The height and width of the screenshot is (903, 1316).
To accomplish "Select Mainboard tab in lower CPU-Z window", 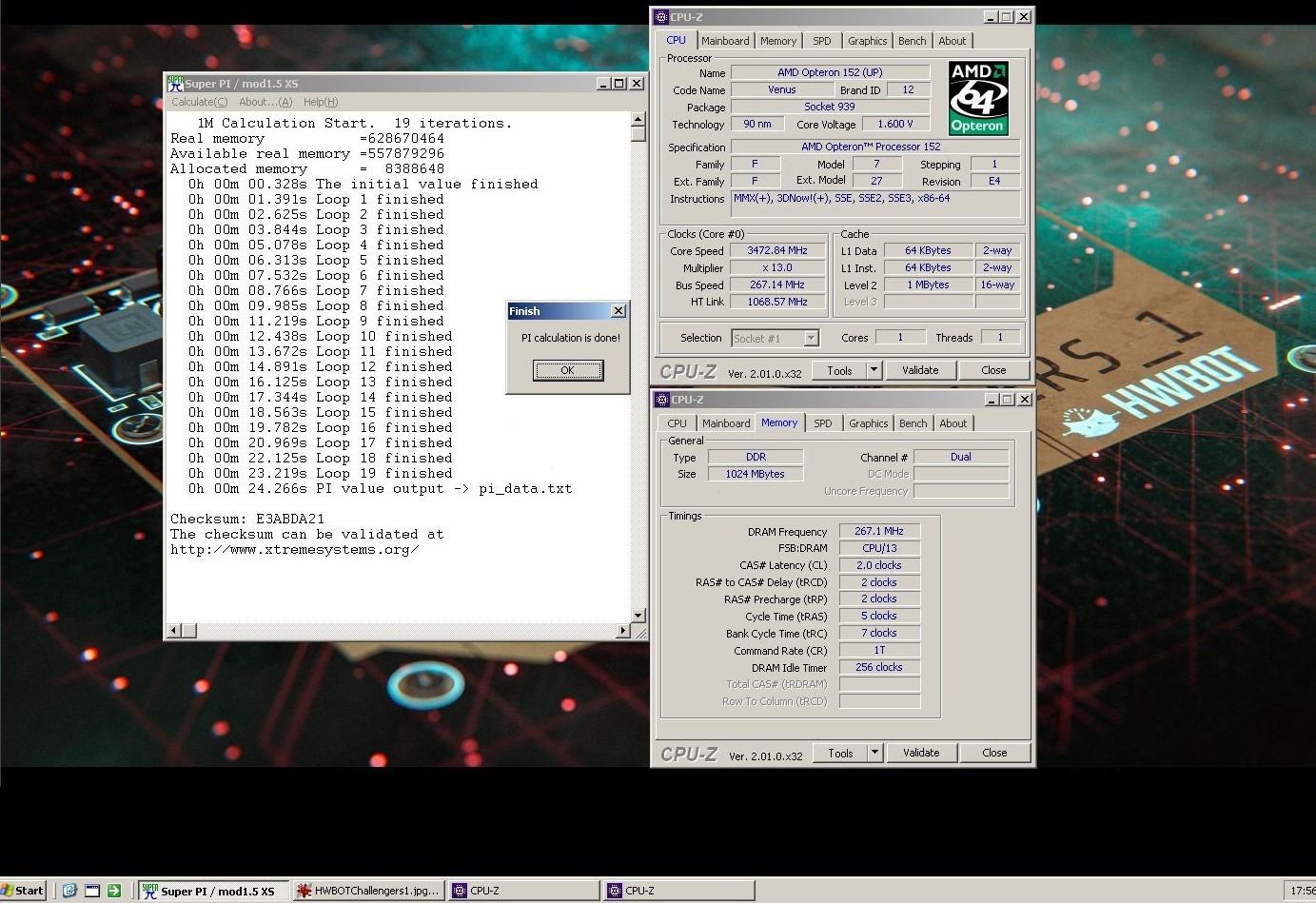I will pos(726,423).
